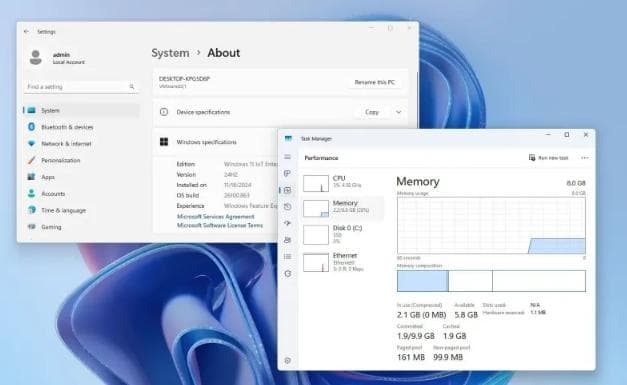
Task: Open Gaming settings category
Action: 81,227
